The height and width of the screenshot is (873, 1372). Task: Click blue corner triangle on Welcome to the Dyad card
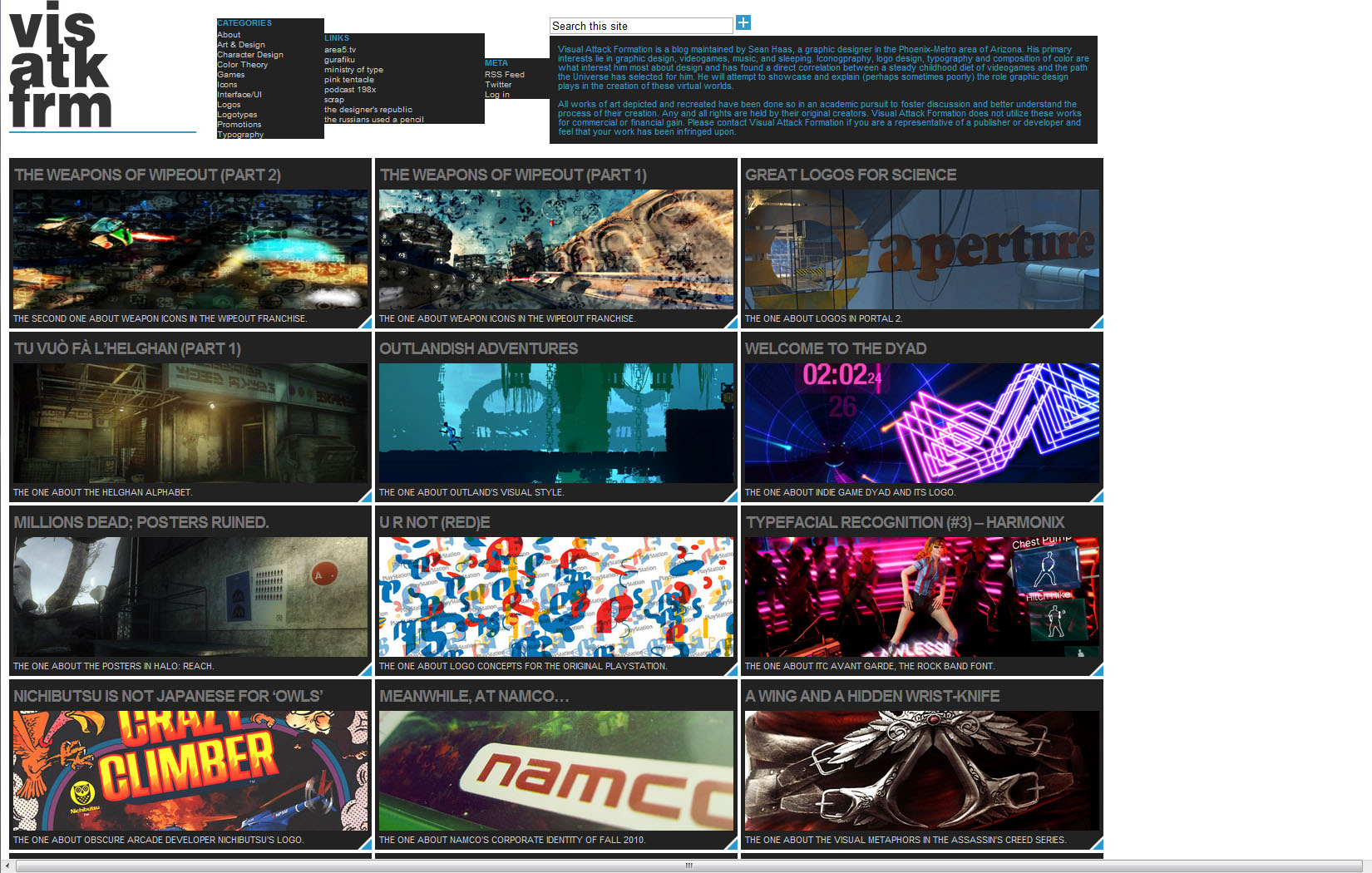point(1097,496)
